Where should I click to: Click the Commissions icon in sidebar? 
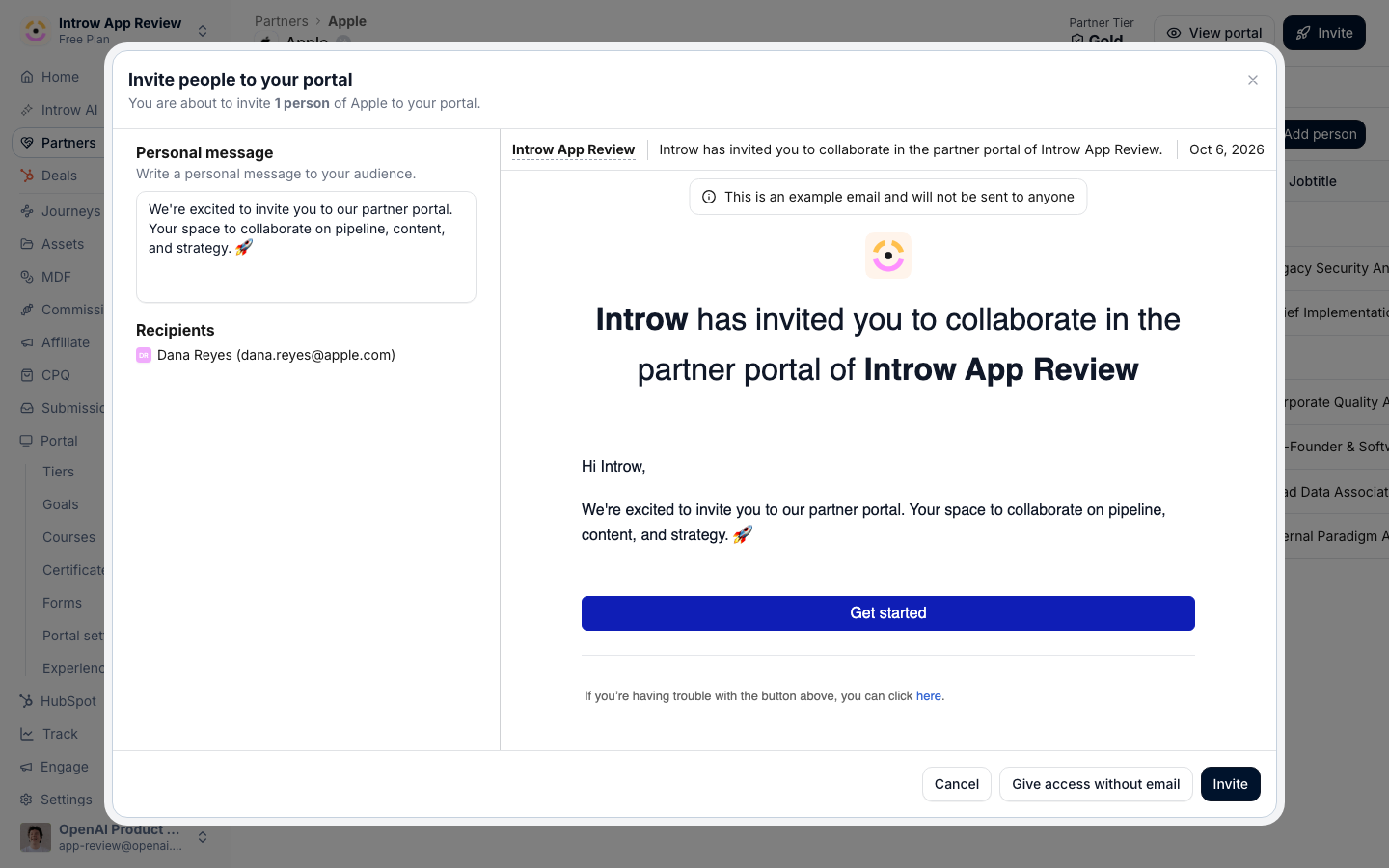27,310
